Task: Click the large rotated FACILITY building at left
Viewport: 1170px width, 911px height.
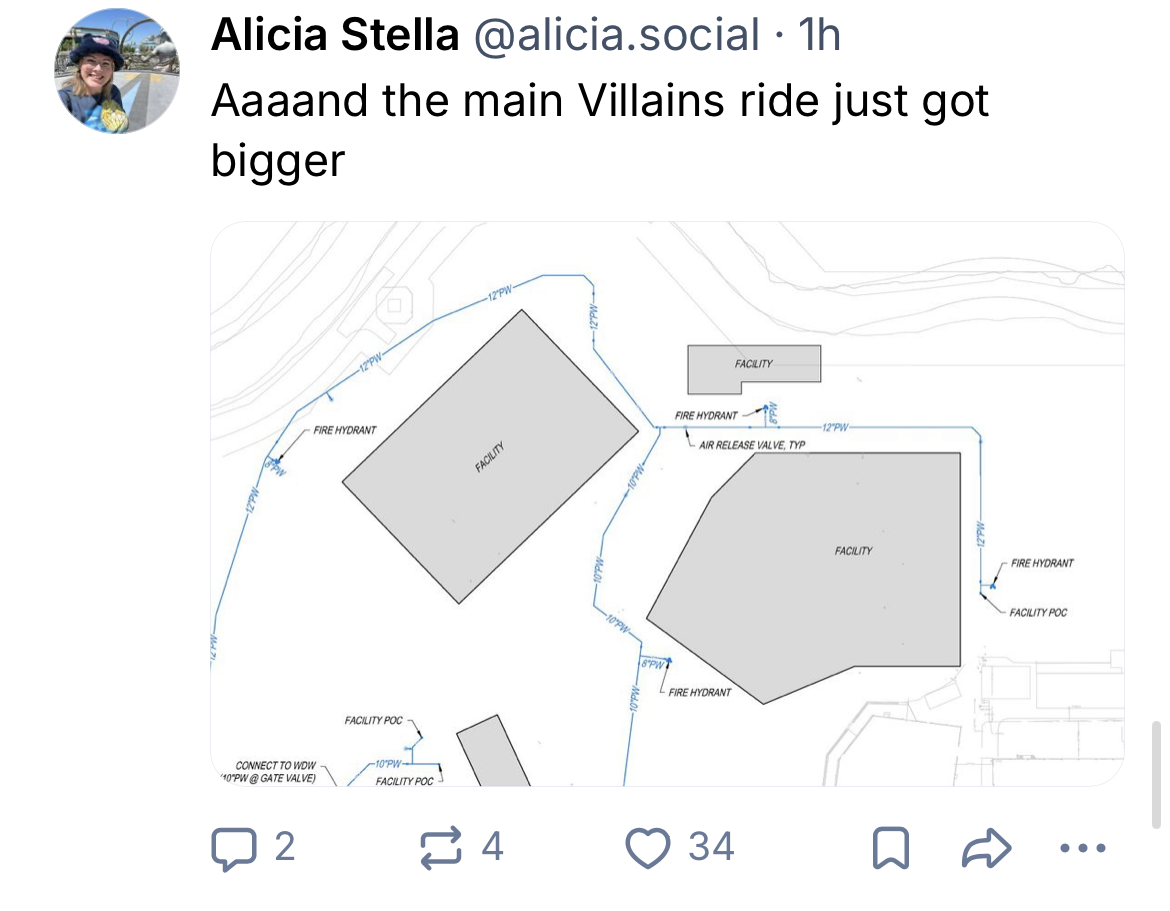Action: 490,456
